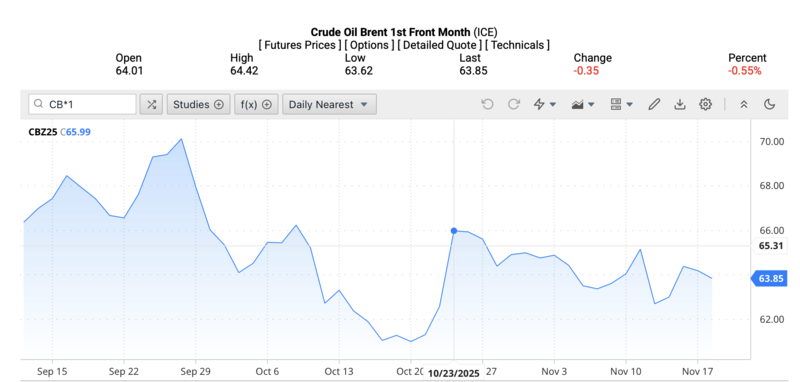
Task: Click the Nov 3 axis date
Action: 554,371
